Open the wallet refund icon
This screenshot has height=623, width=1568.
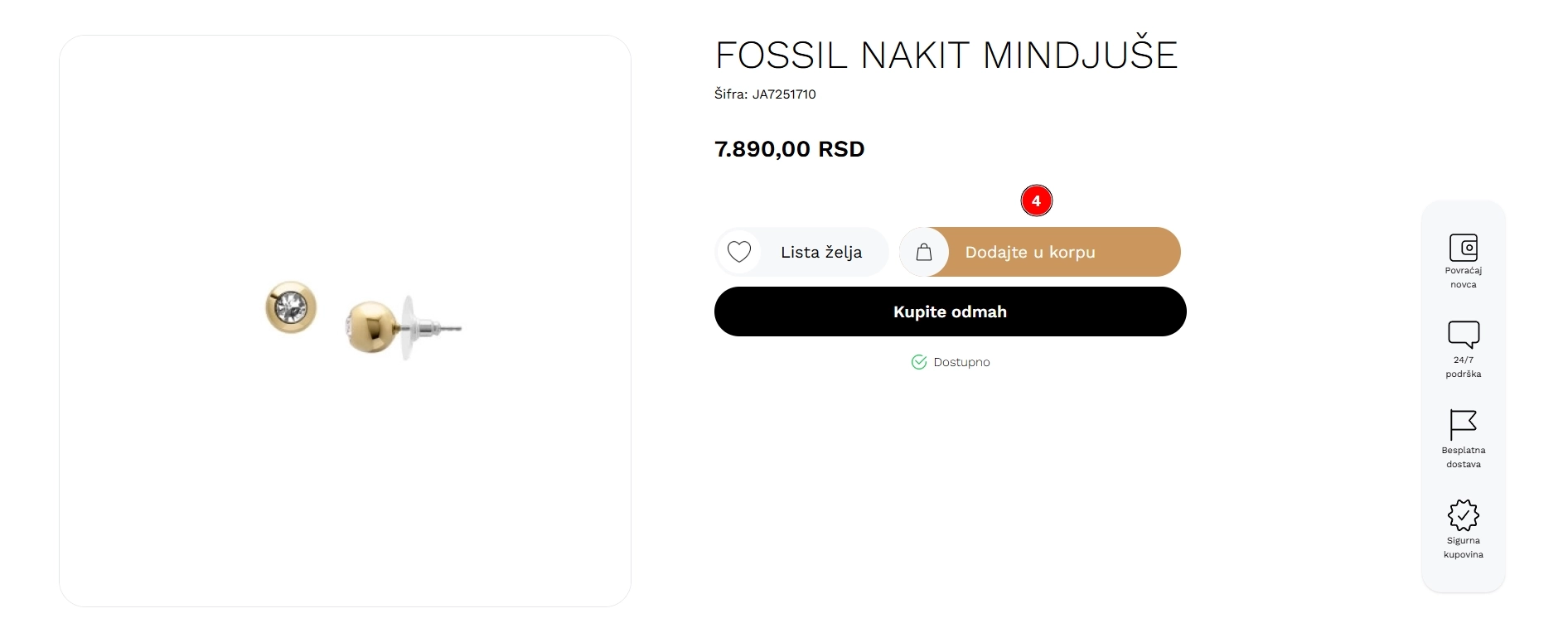click(1464, 247)
